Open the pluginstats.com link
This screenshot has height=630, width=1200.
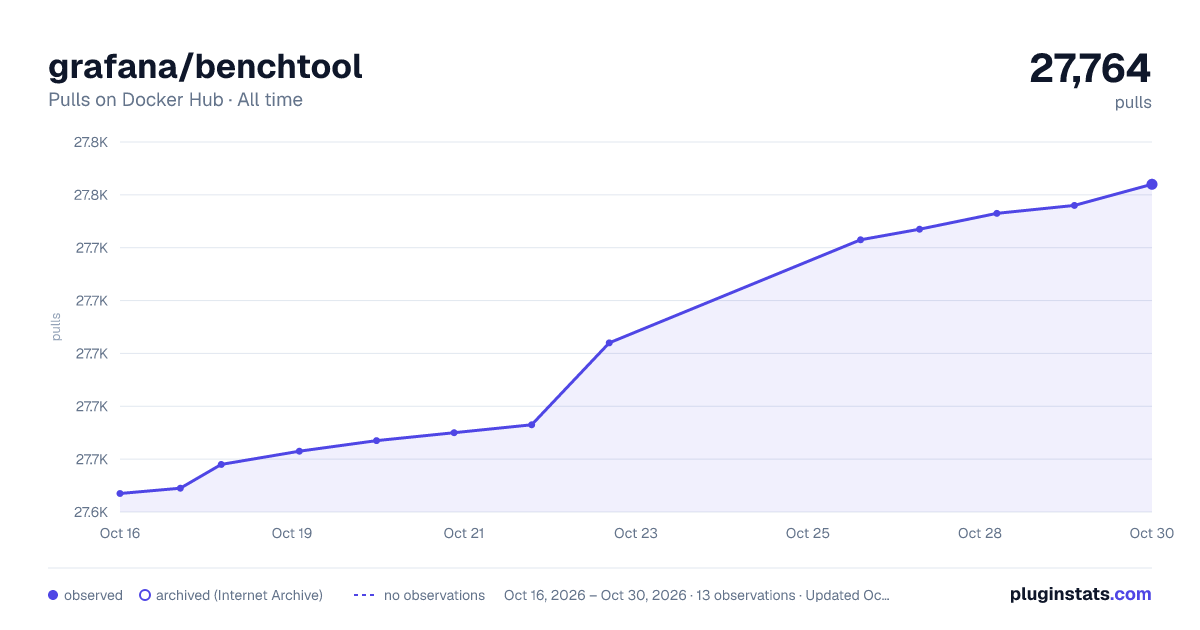tap(1080, 594)
